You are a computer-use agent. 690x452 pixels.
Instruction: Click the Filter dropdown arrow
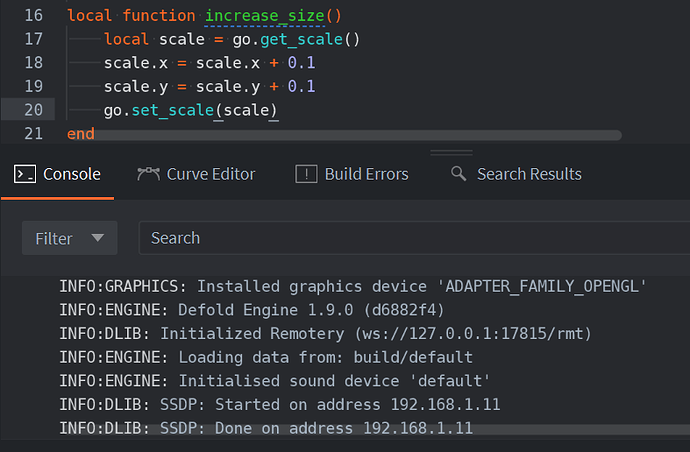click(x=97, y=238)
